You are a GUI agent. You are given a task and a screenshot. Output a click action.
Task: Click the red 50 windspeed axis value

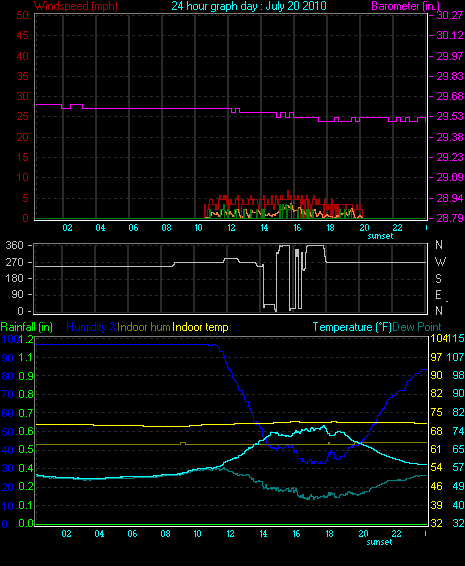(x=22, y=15)
